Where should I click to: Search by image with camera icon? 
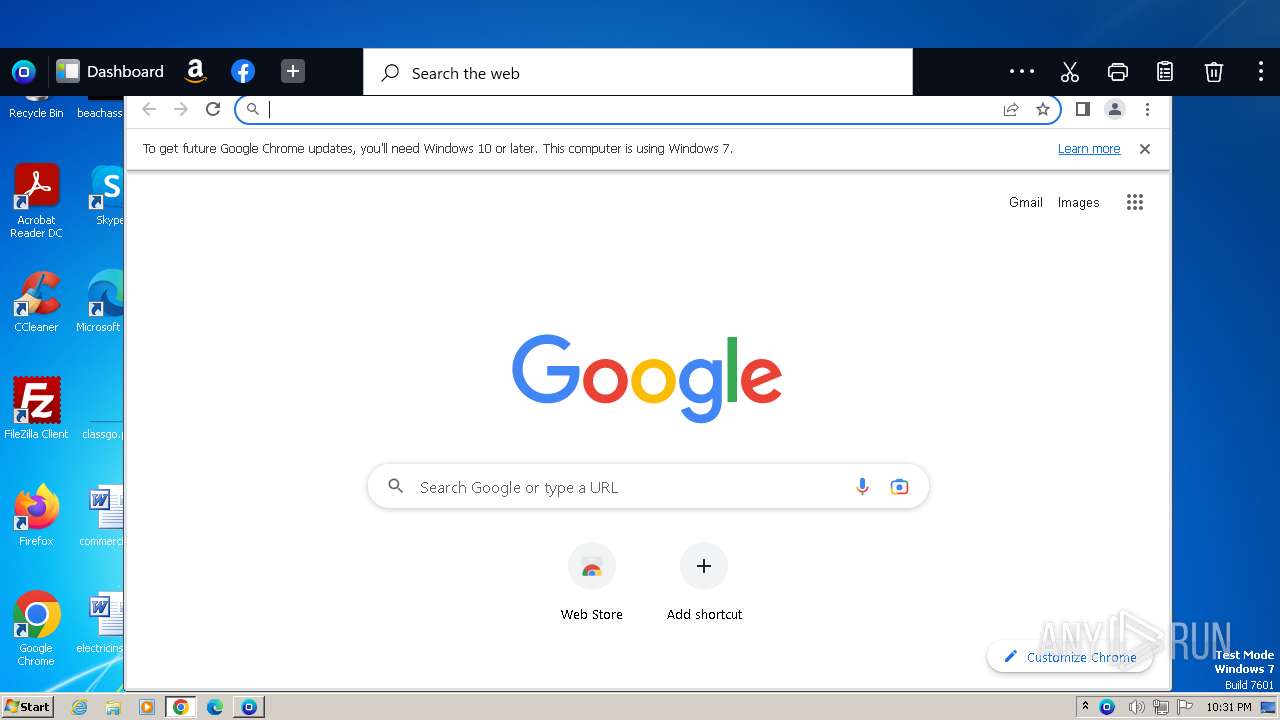click(899, 487)
